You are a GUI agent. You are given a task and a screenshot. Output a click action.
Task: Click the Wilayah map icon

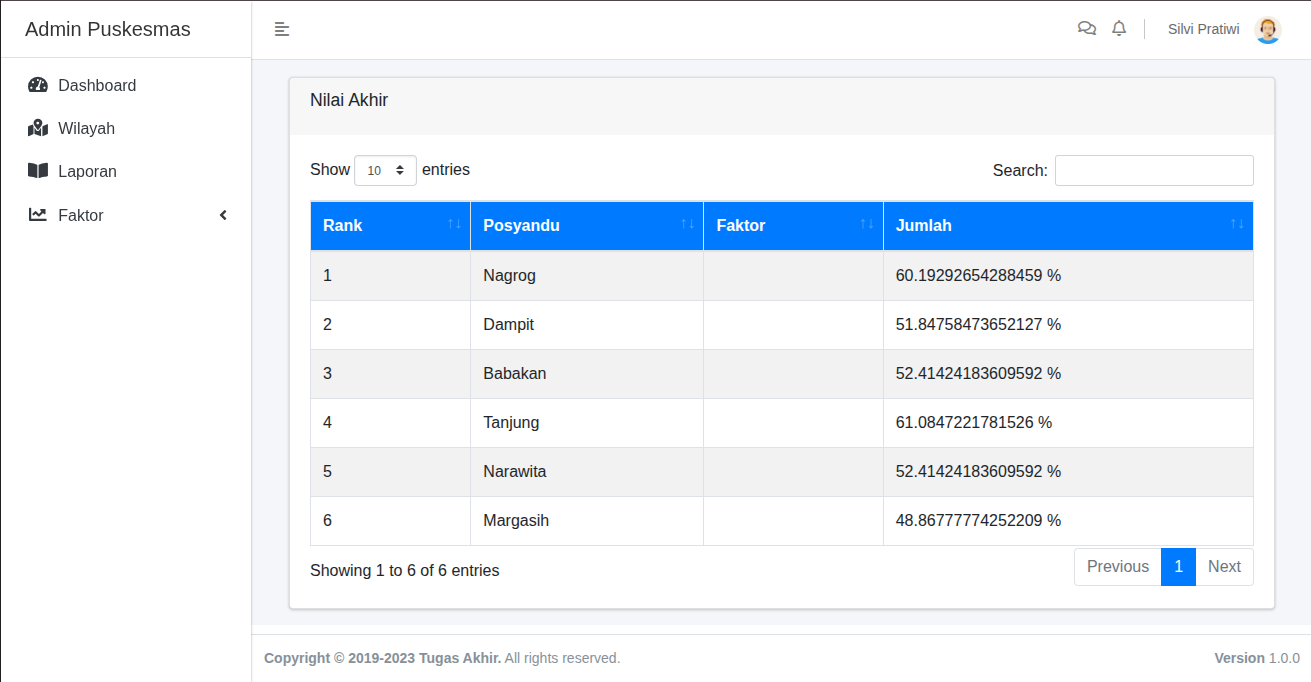click(x=38, y=128)
